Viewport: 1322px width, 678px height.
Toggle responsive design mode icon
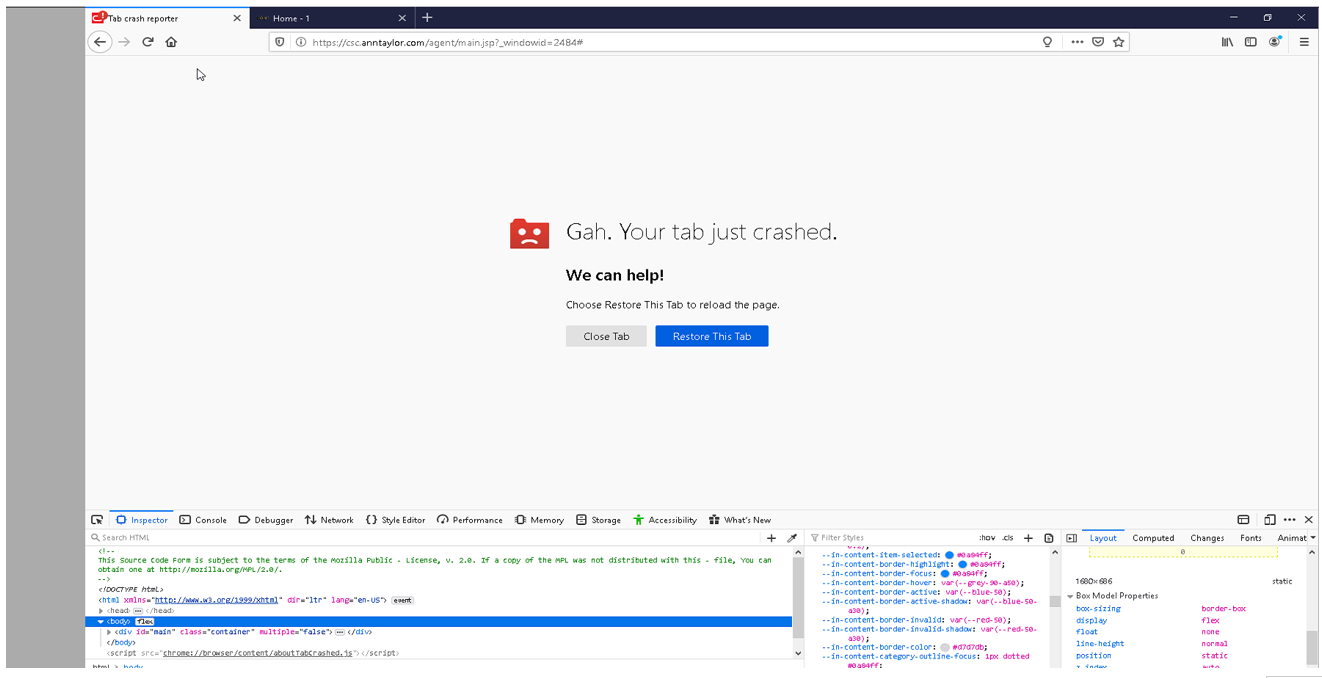coord(1269,520)
